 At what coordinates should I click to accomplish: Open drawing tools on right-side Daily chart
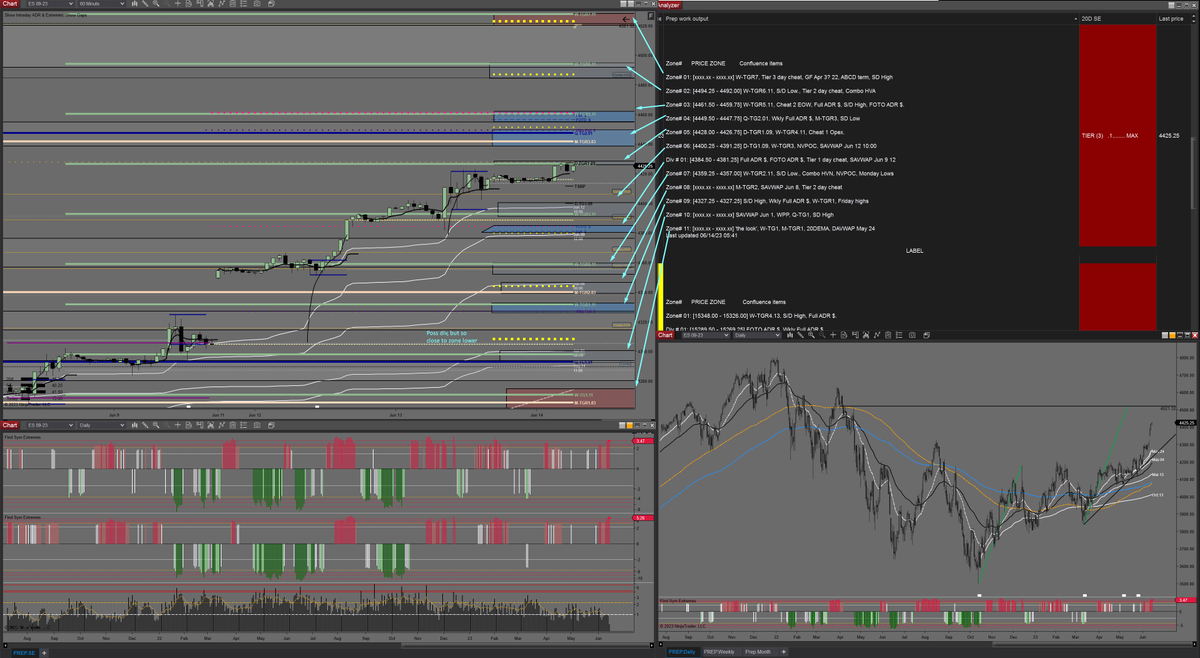click(800, 335)
